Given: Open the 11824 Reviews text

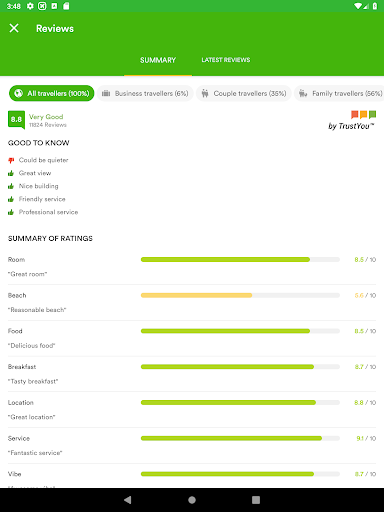Looking at the screenshot, I should pyautogui.click(x=48, y=125).
